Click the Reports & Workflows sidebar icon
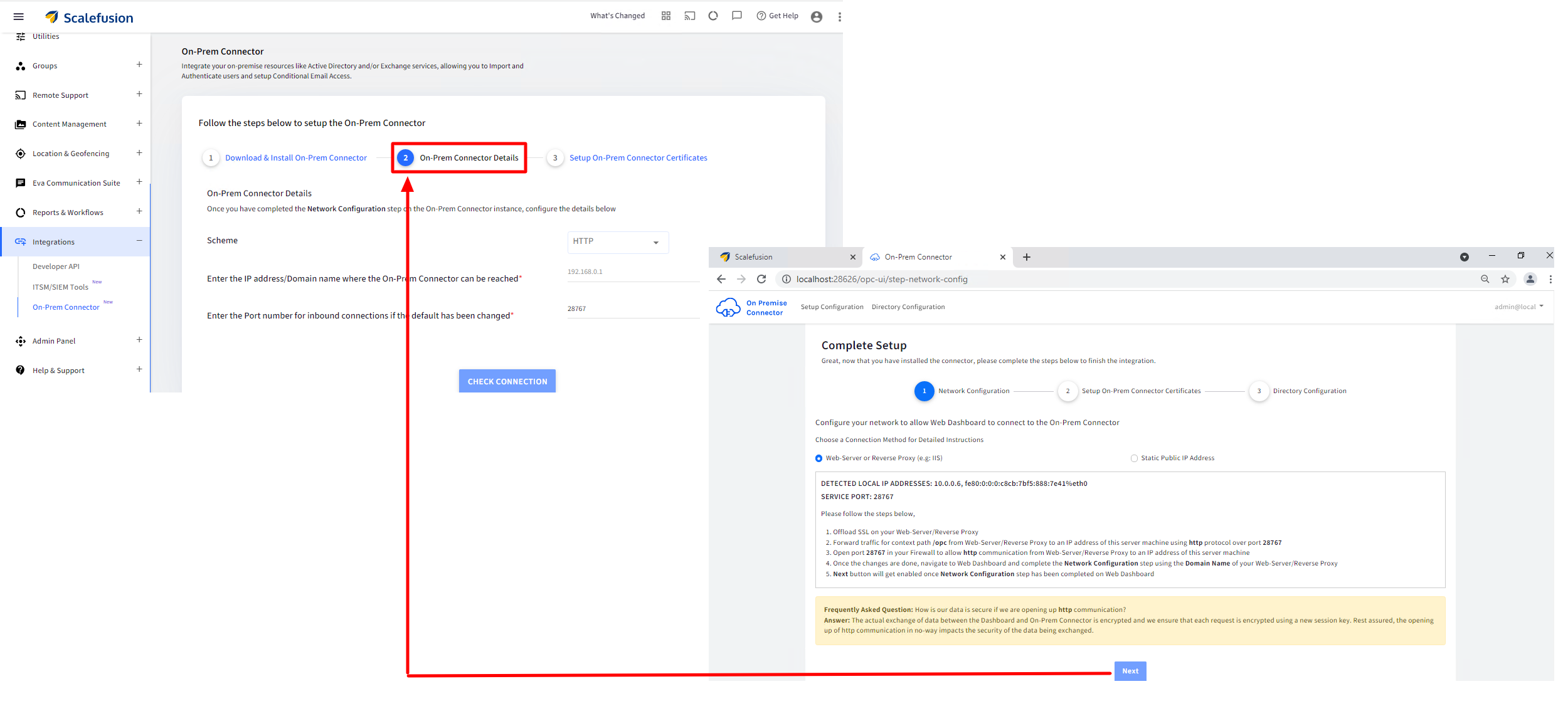 pyautogui.click(x=21, y=213)
